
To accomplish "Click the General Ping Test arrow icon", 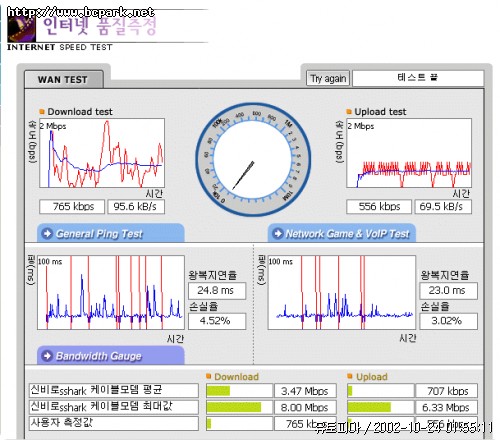I will click(x=47, y=233).
